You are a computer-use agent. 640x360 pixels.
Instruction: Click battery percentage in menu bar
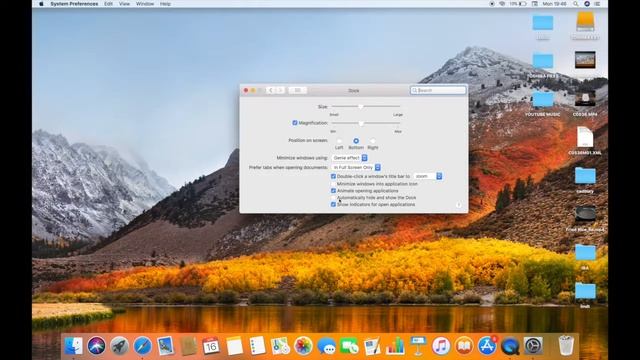pyautogui.click(x=513, y=4)
